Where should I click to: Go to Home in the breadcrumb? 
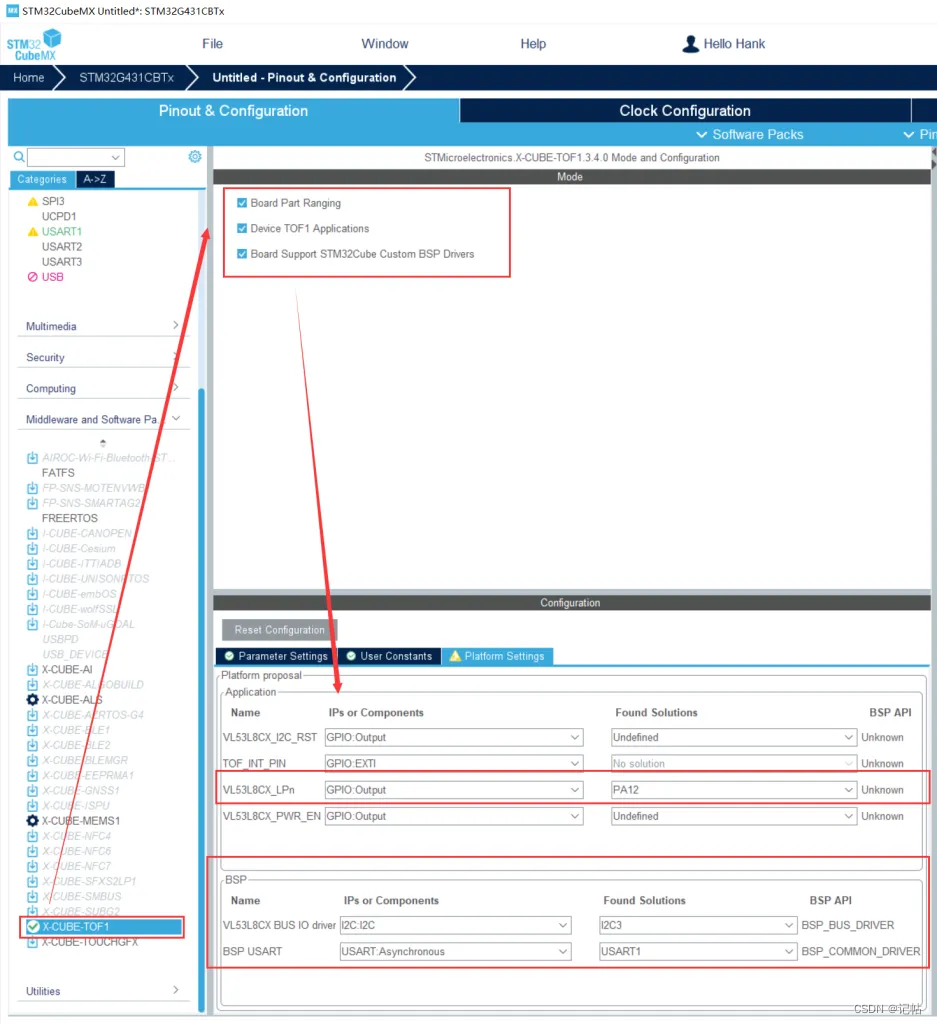pyautogui.click(x=29, y=78)
